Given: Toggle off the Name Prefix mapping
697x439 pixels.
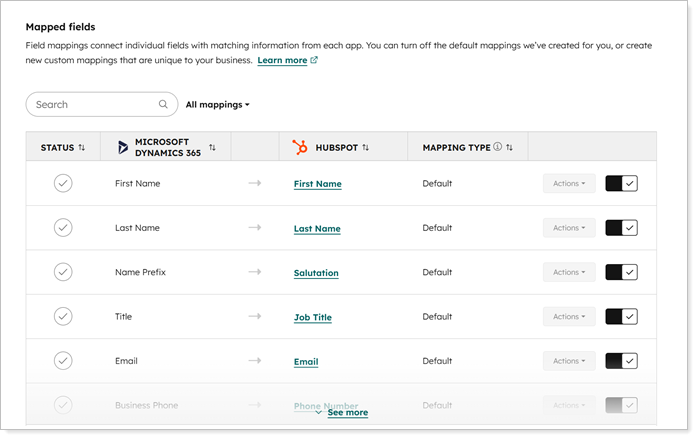Looking at the screenshot, I should coord(621,272).
